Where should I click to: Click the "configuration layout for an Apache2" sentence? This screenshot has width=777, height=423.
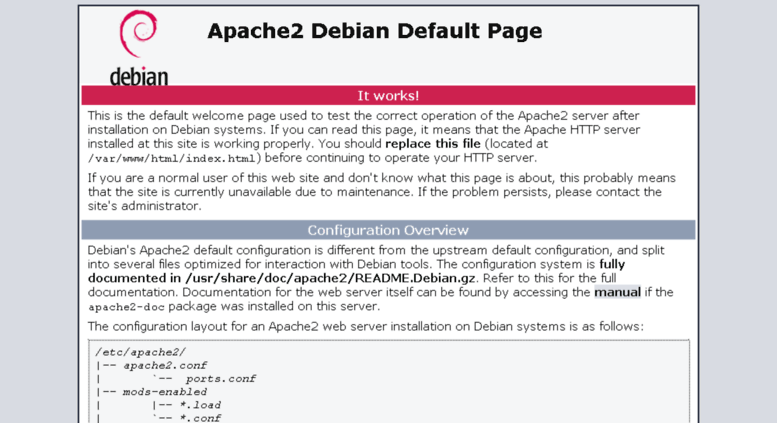coord(366,326)
